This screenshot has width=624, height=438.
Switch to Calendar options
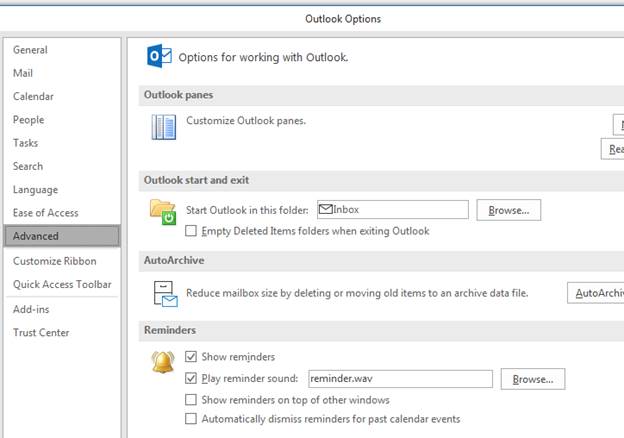(x=62, y=96)
